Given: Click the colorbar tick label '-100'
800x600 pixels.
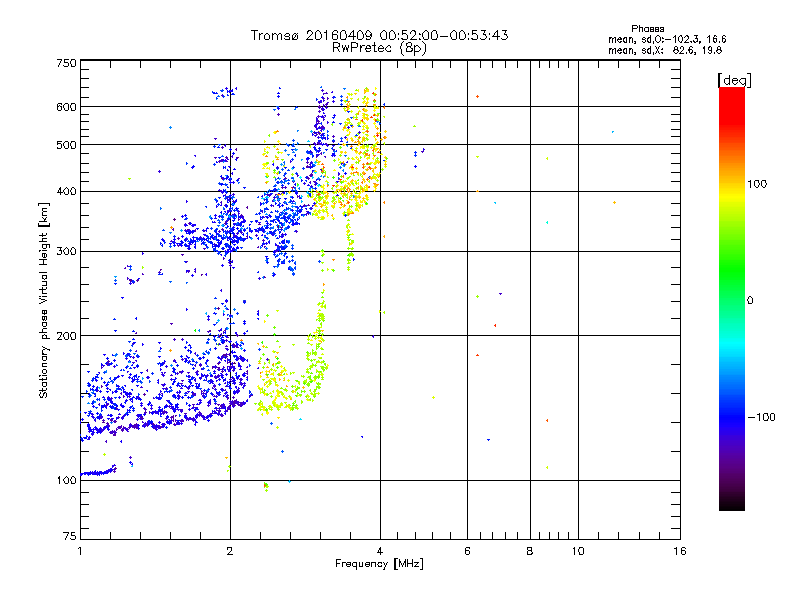Looking at the screenshot, I should [761, 417].
